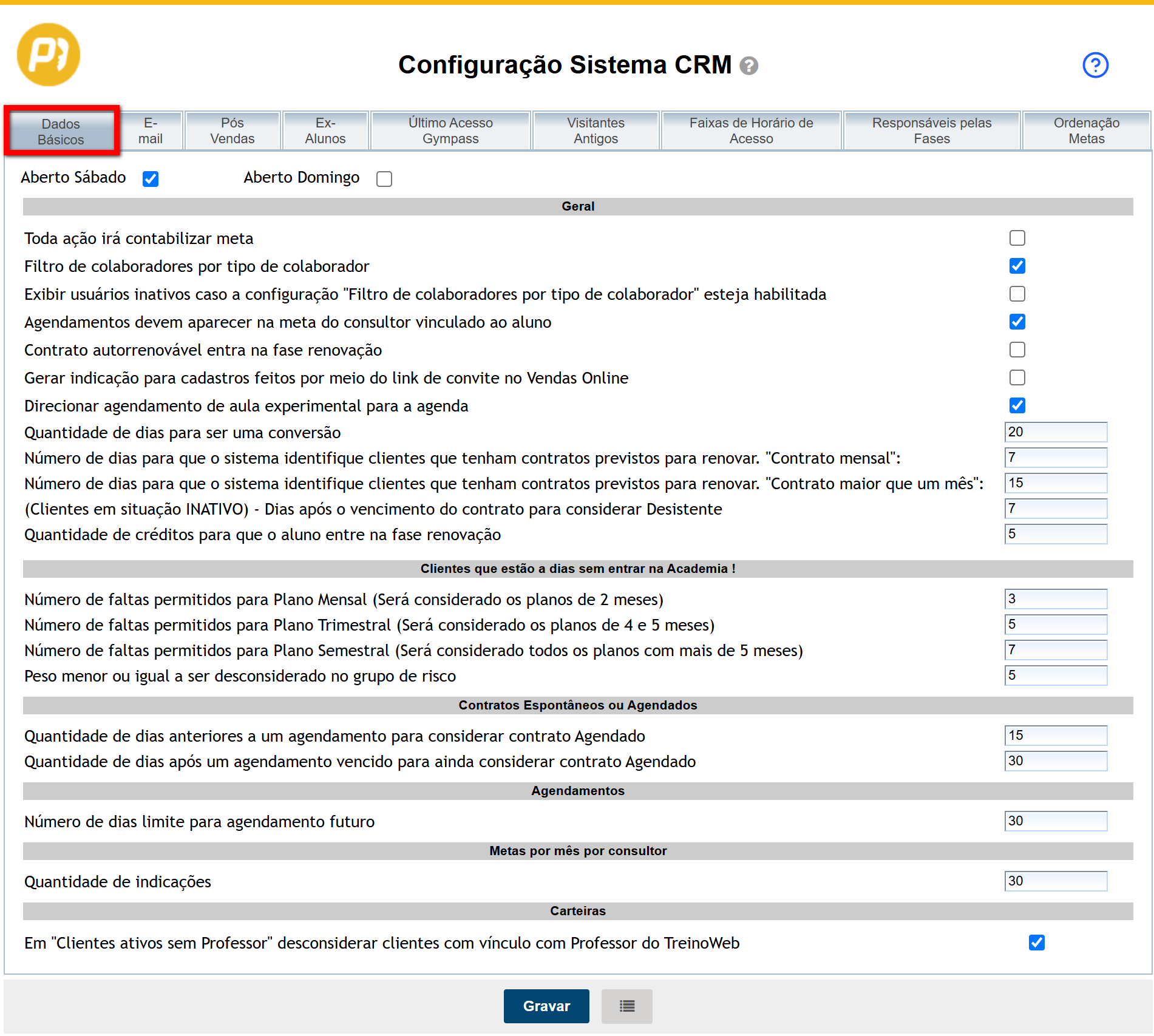Uncheck 'Direcionar agendamento de aula experimental' checkbox
The width and height of the screenshot is (1154, 1036).
1017,405
